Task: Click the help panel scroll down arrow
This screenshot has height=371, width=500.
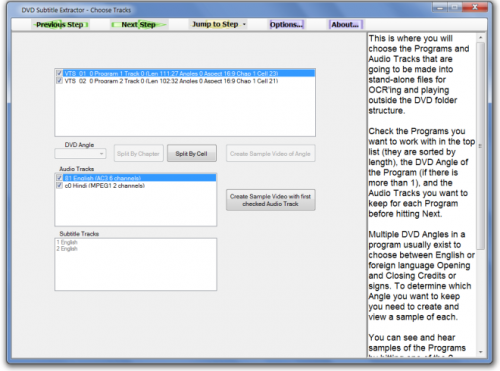Action: (x=480, y=352)
